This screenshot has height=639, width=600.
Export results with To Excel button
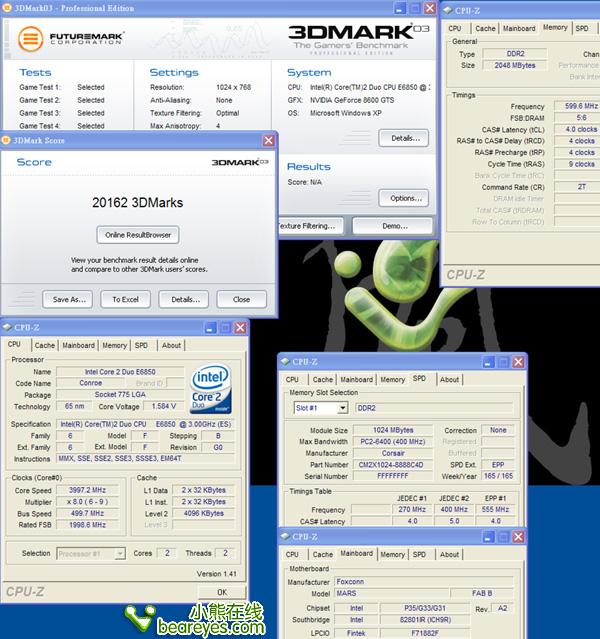(126, 300)
